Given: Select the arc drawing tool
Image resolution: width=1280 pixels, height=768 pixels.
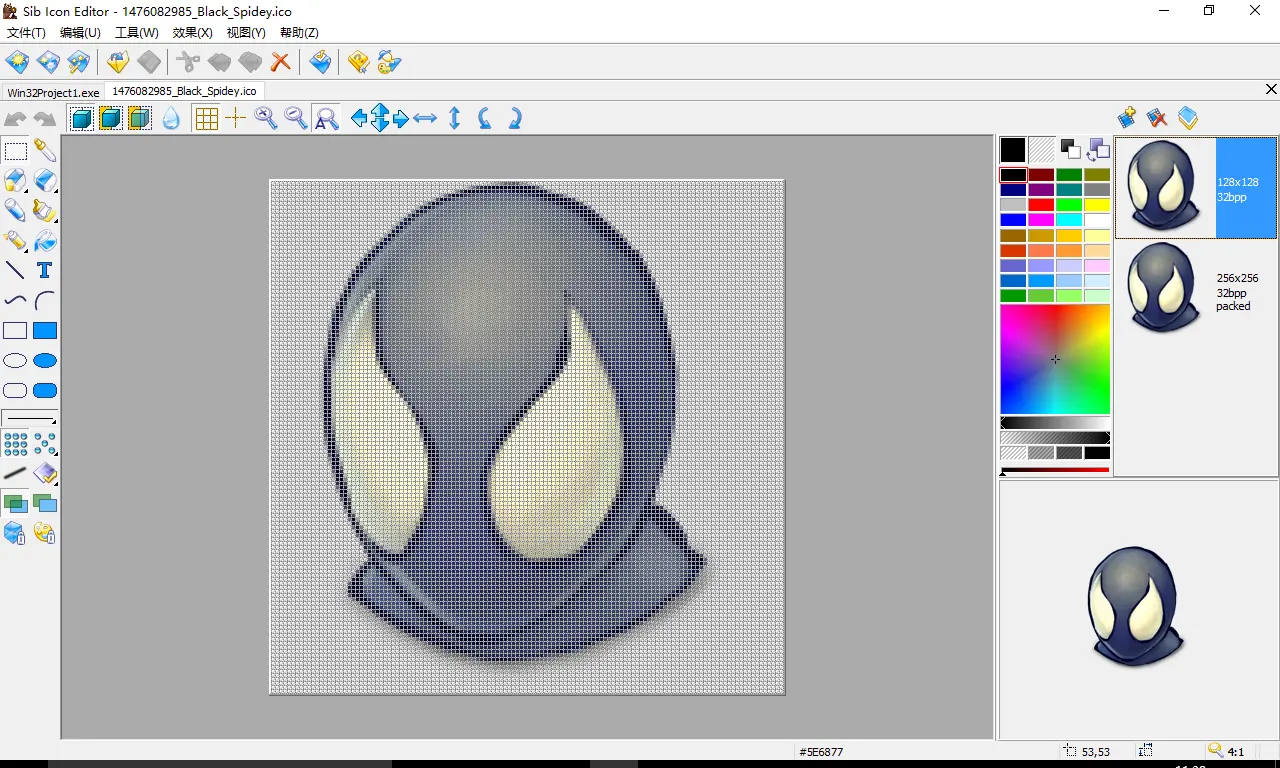Looking at the screenshot, I should pyautogui.click(x=45, y=300).
